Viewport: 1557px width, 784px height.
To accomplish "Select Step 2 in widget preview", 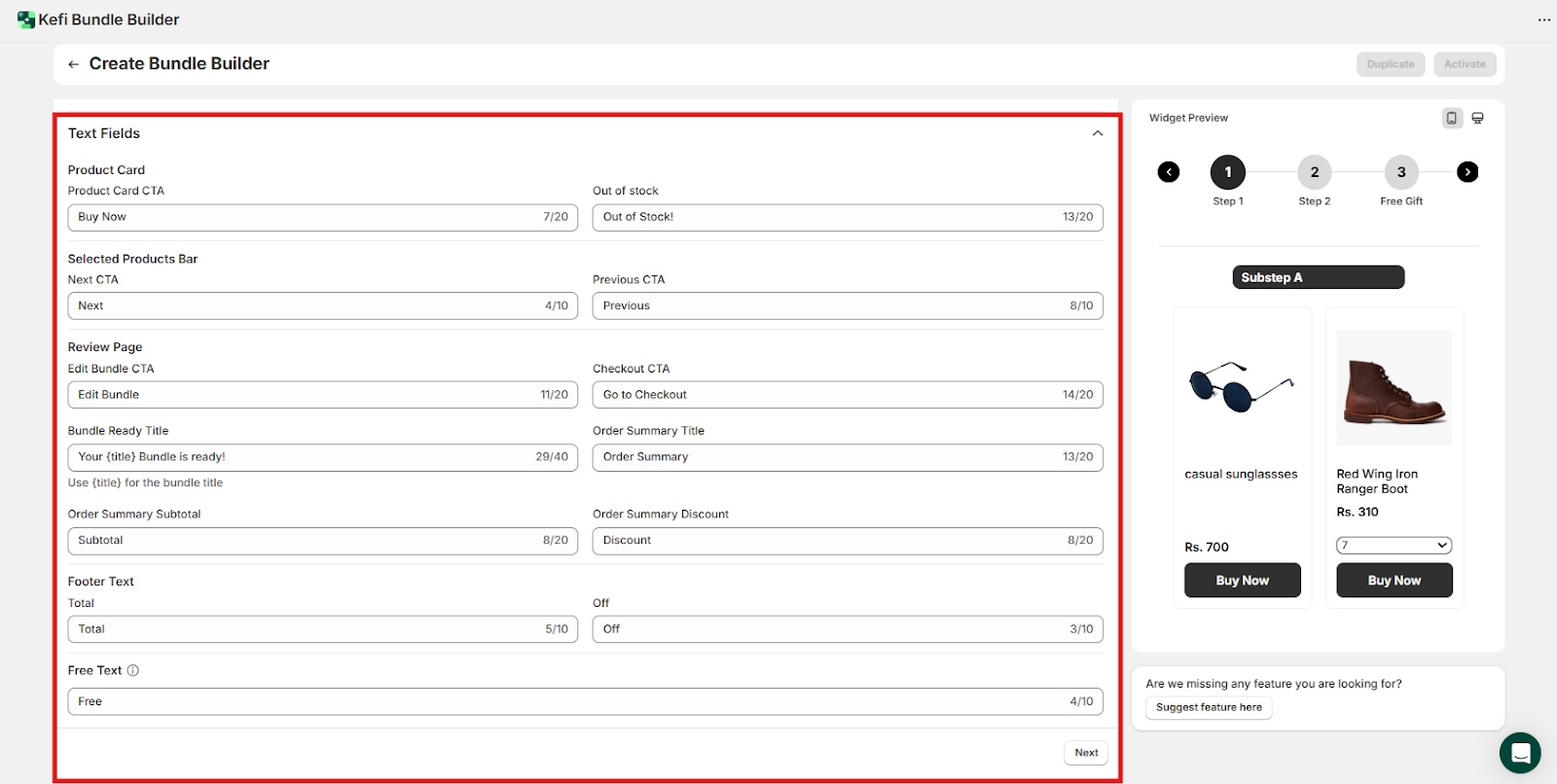I will pyautogui.click(x=1314, y=172).
